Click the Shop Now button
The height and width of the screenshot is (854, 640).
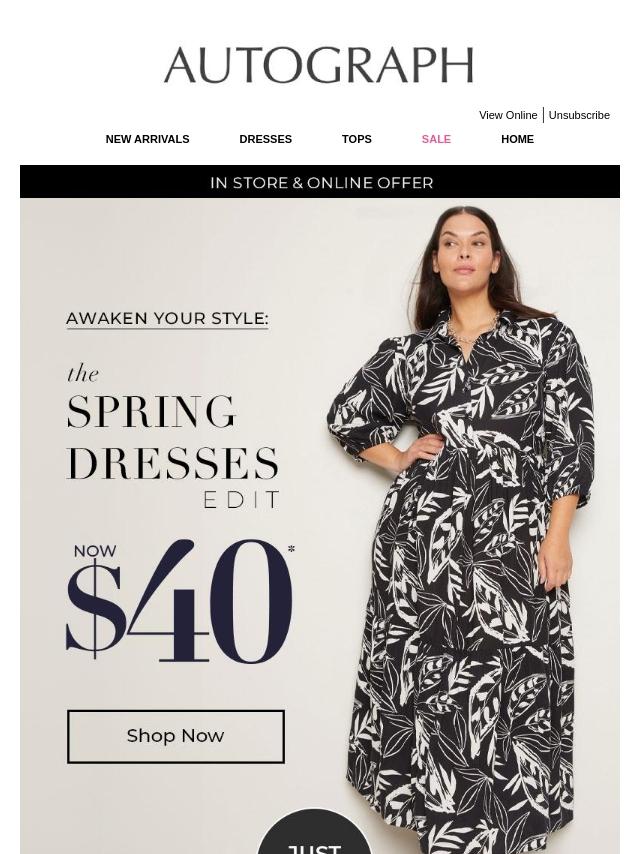click(x=176, y=736)
